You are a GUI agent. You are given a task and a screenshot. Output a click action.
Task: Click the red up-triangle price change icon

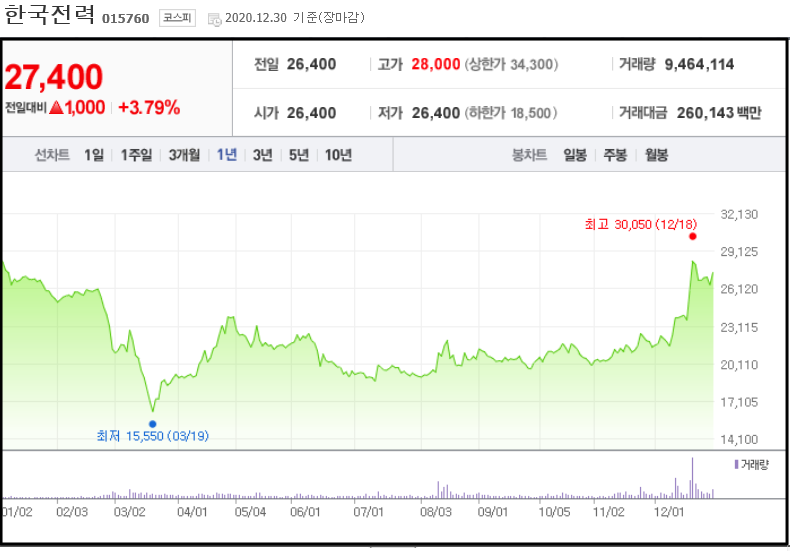pyautogui.click(x=56, y=107)
